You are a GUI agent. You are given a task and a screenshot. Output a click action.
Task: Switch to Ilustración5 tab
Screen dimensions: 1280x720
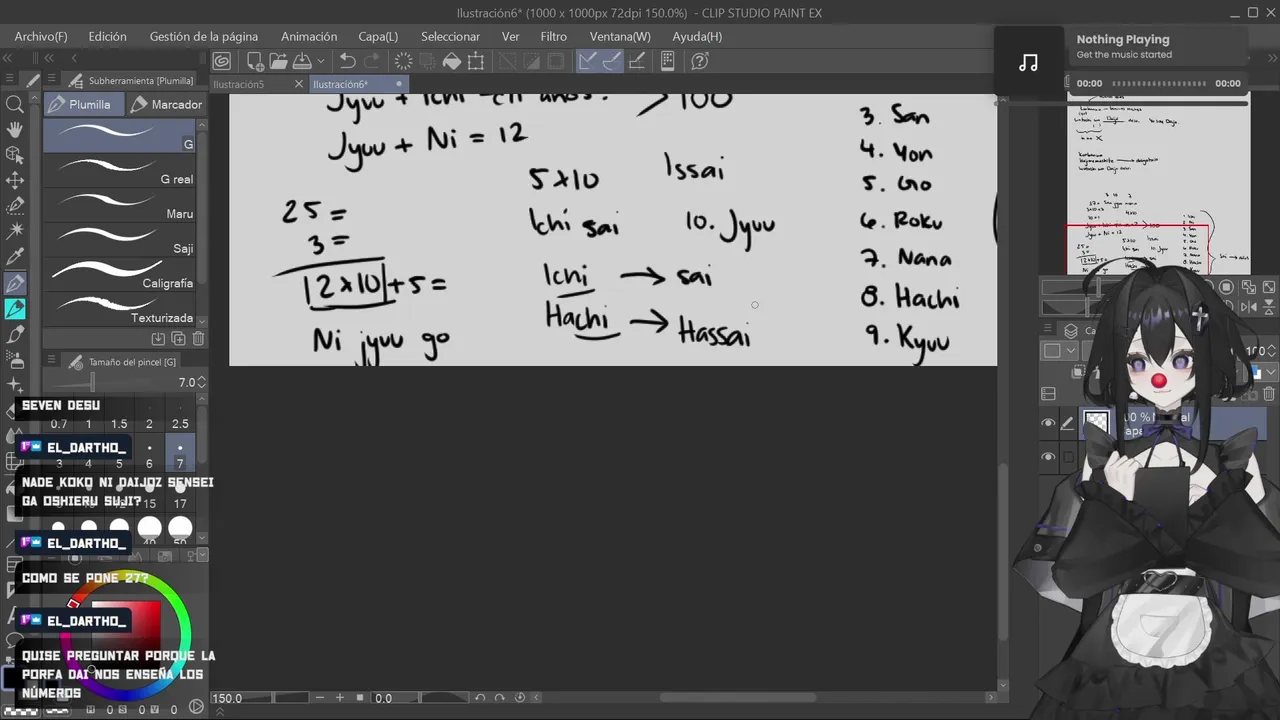(x=240, y=84)
